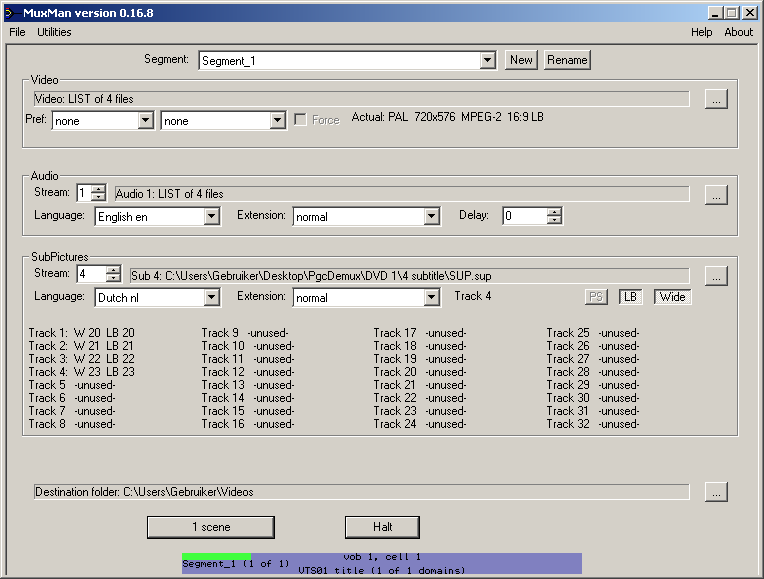Toggle the Wide subpicture button

[672, 297]
